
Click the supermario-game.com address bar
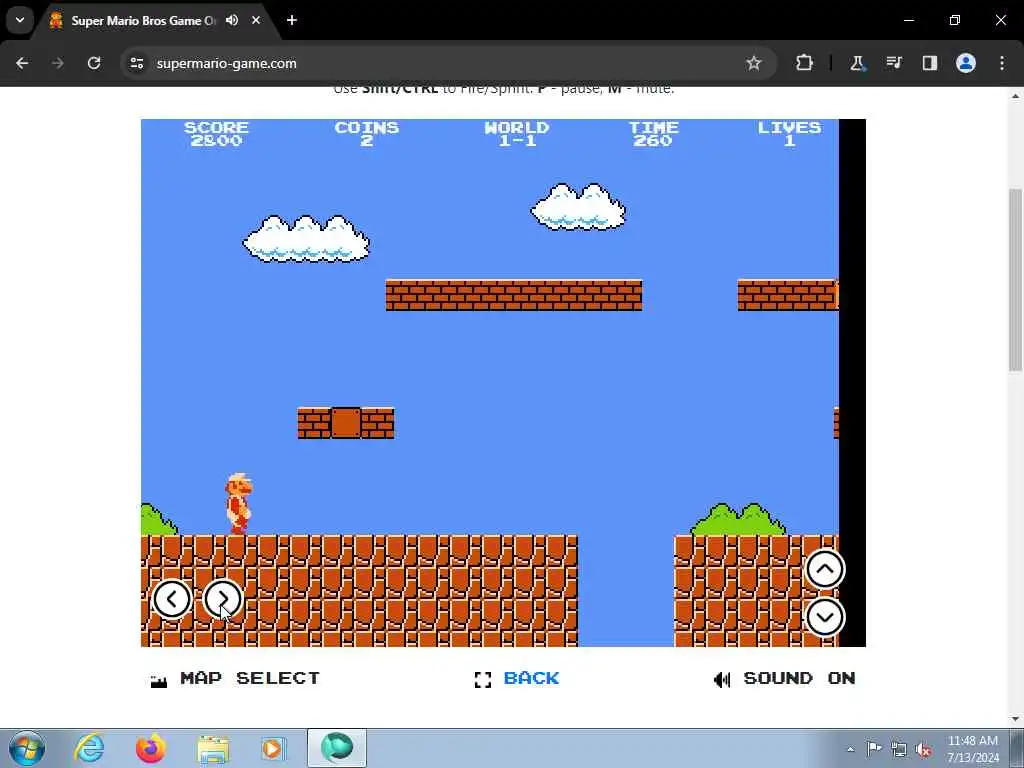pyautogui.click(x=449, y=63)
